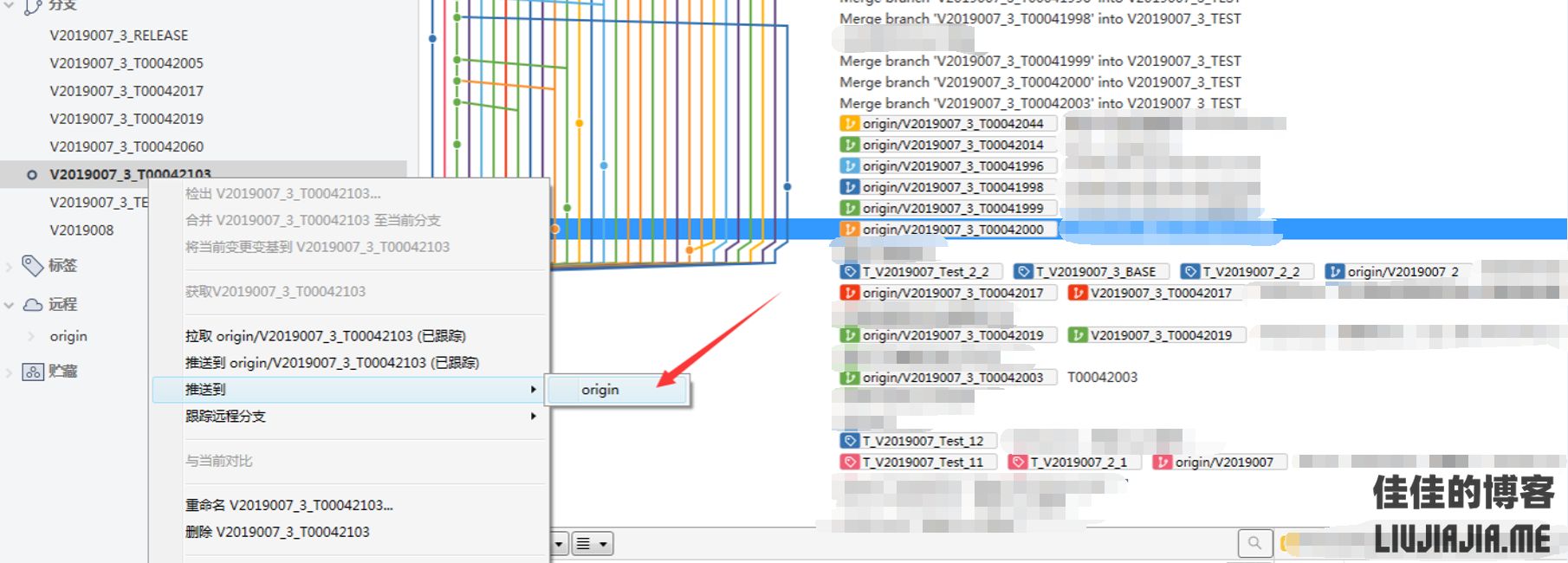Open the list-view dropdown at bottom
Image resolution: width=1568 pixels, height=563 pixels.
[593, 544]
